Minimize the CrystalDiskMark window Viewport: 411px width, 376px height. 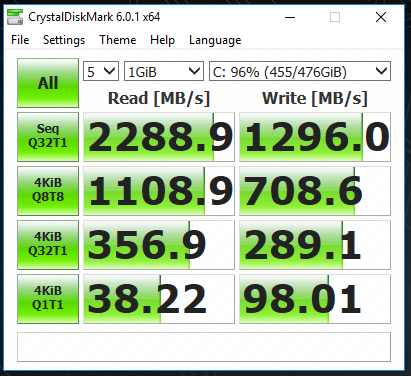[x=290, y=17]
